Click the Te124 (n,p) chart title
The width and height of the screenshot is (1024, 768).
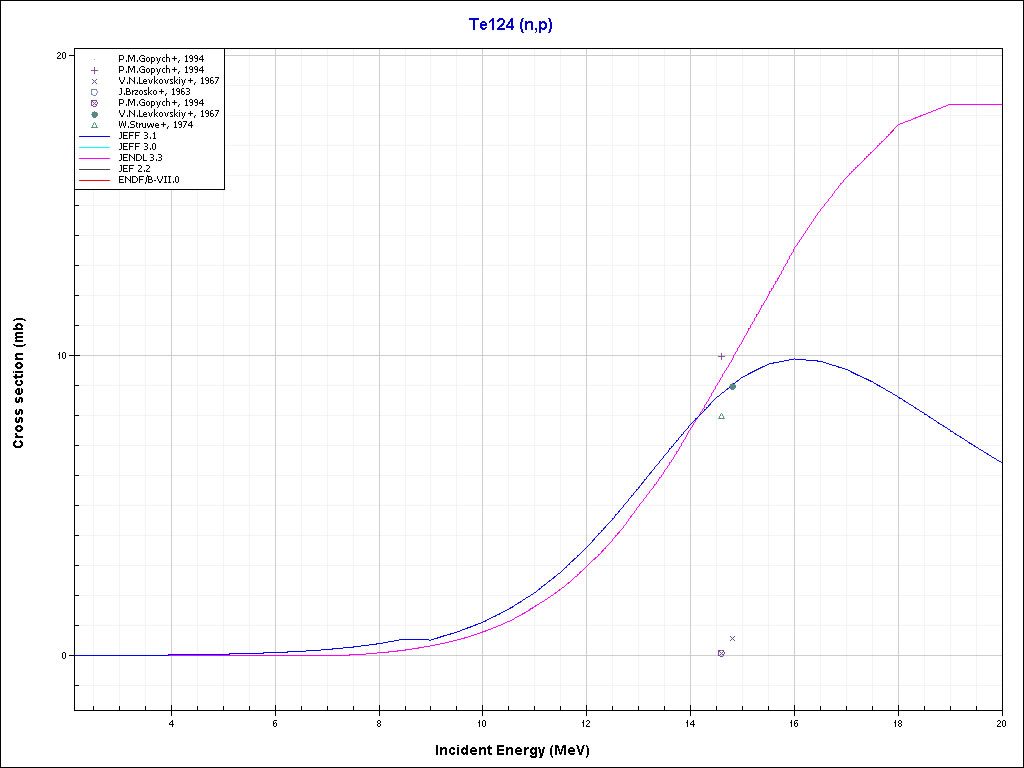point(511,25)
